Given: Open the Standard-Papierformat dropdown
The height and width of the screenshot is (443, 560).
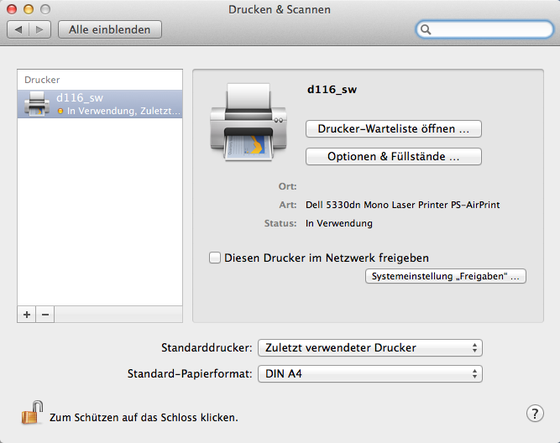Looking at the screenshot, I should coord(370,374).
